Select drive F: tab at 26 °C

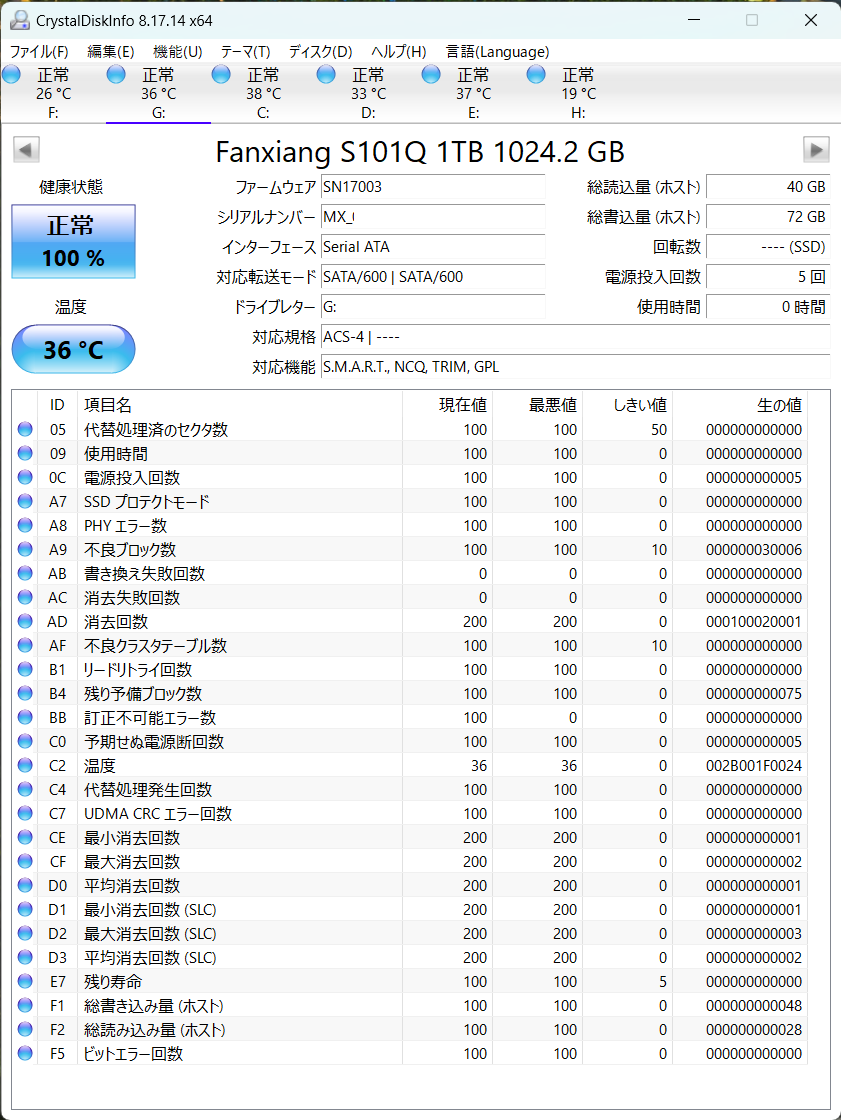[x=53, y=94]
